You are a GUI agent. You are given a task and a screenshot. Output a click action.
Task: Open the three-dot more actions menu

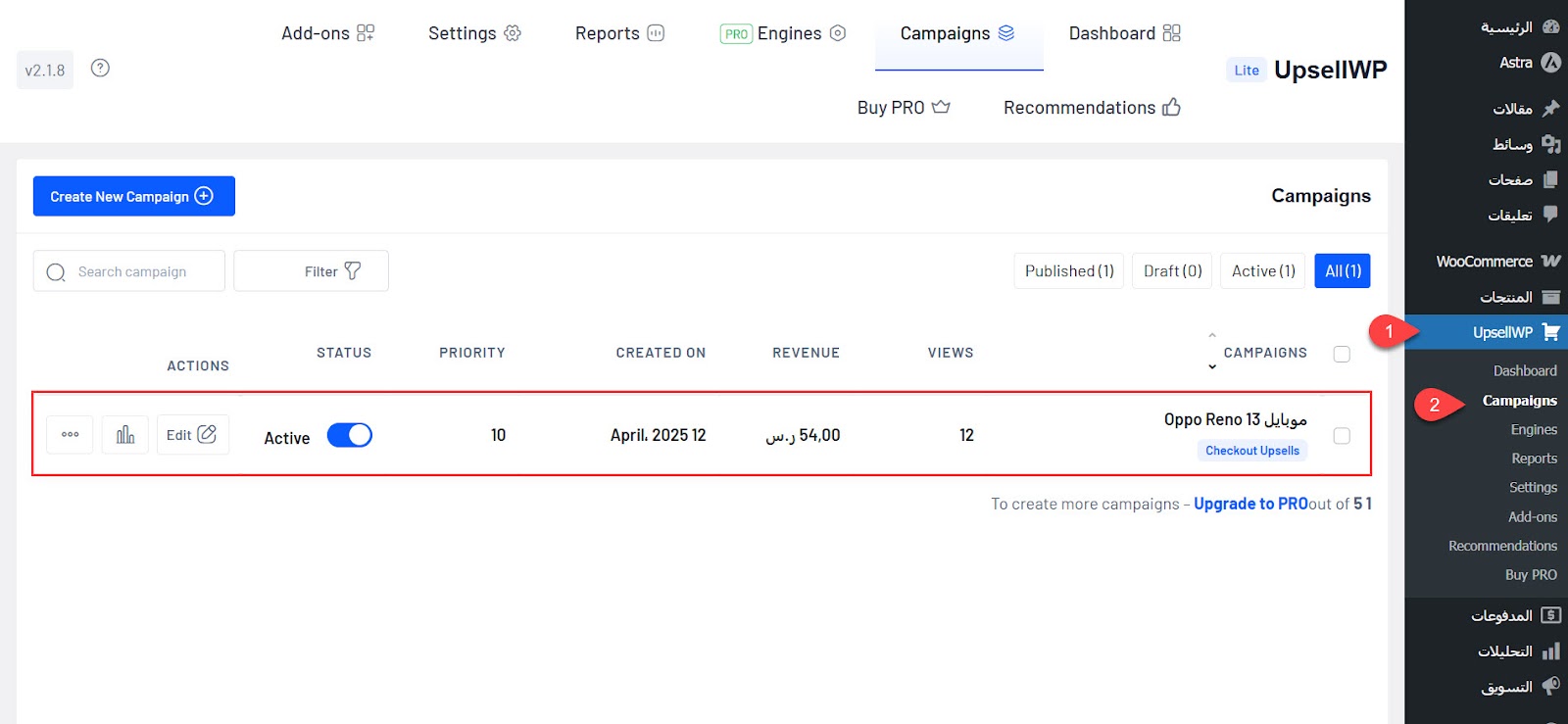[x=70, y=435]
